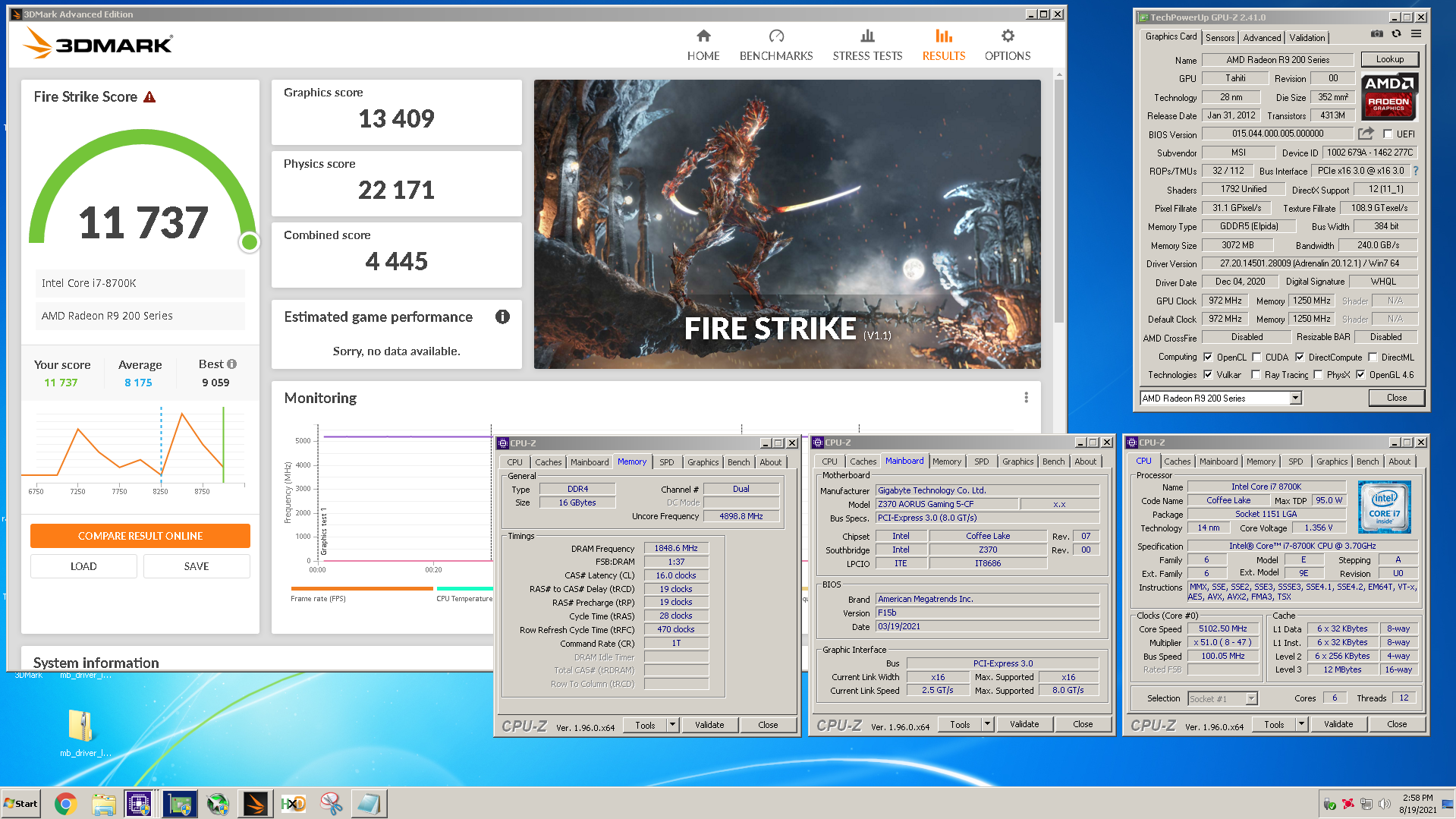The height and width of the screenshot is (819, 1456).
Task: Open BENCHMARKS in 3DMark
Action: (776, 46)
